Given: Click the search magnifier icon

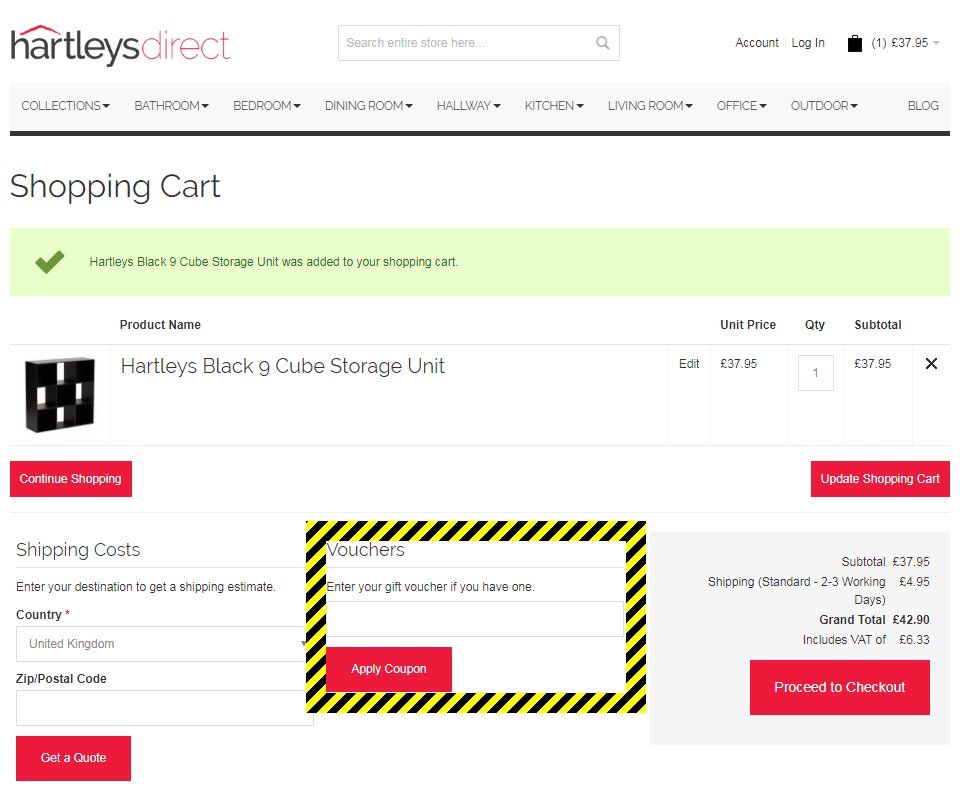Looking at the screenshot, I should [602, 43].
